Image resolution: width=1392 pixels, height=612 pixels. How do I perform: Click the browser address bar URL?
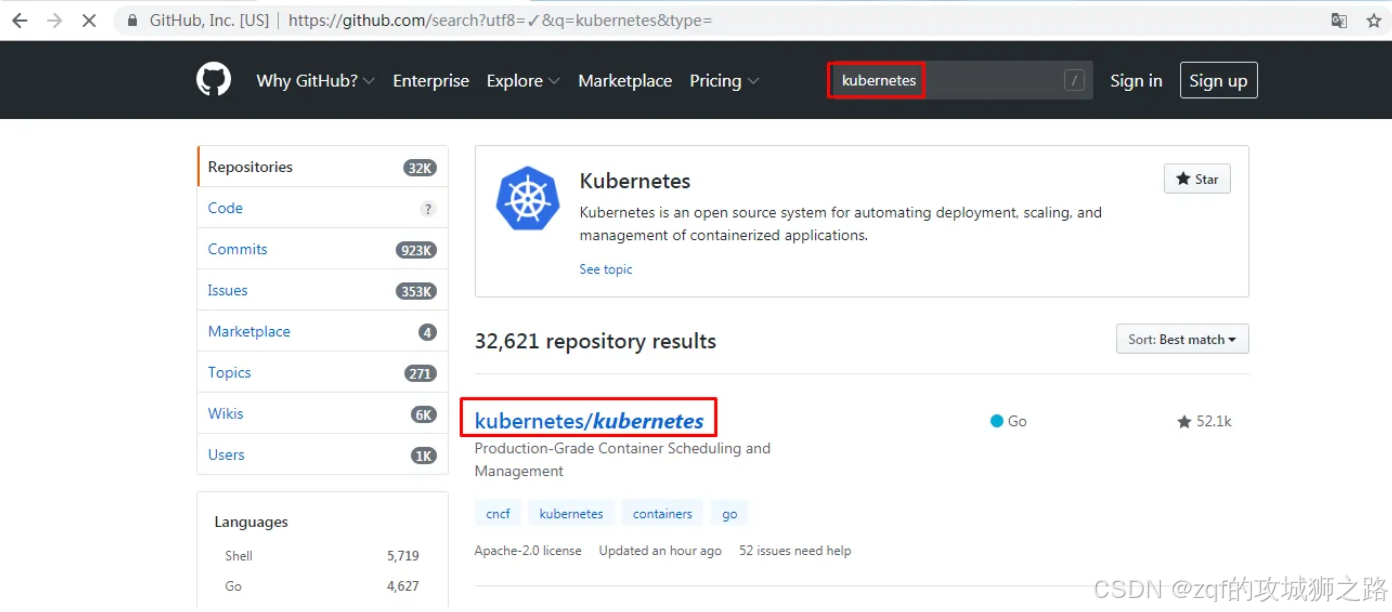[x=500, y=20]
